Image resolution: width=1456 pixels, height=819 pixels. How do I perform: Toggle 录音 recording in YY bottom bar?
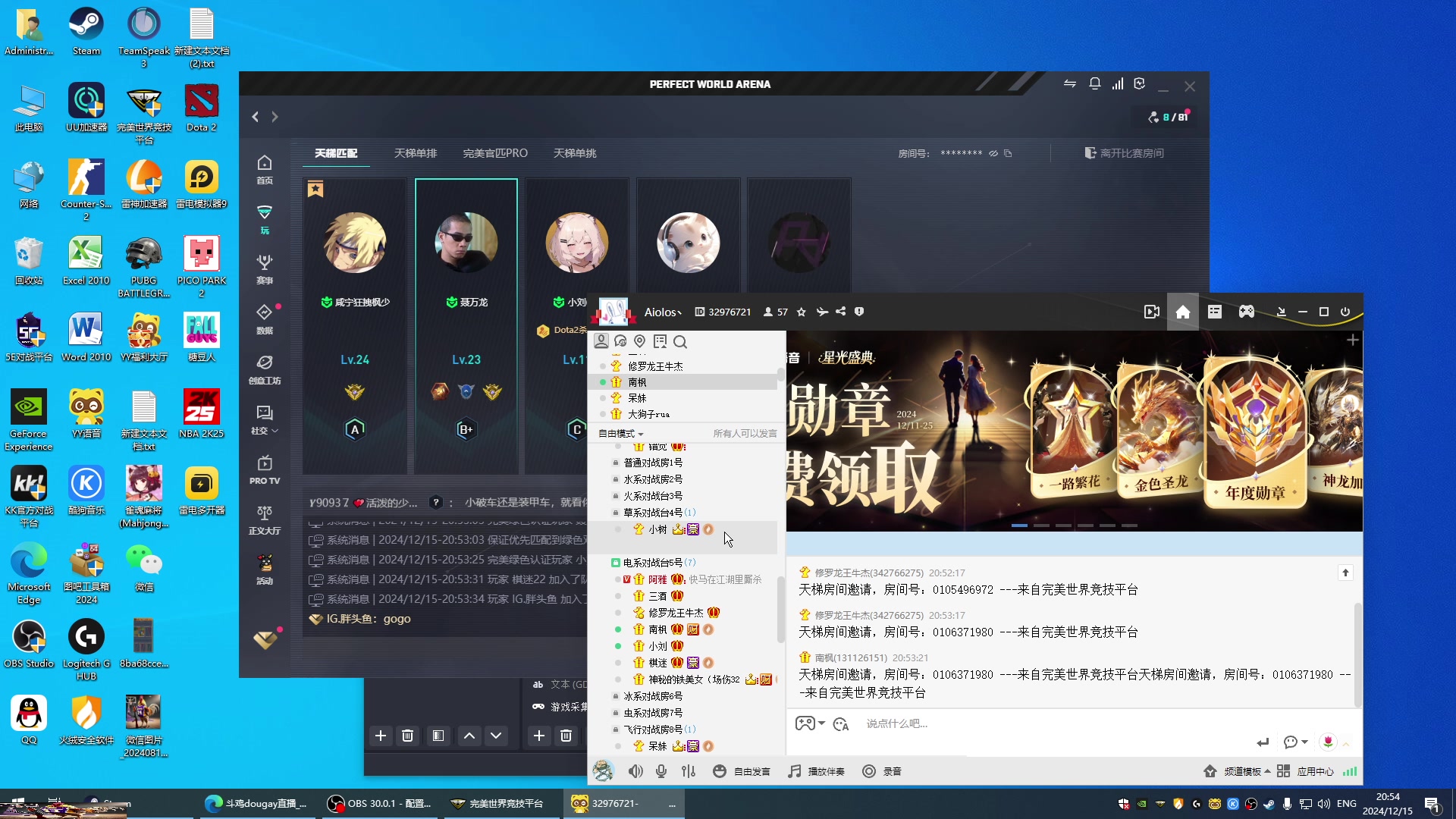882,771
